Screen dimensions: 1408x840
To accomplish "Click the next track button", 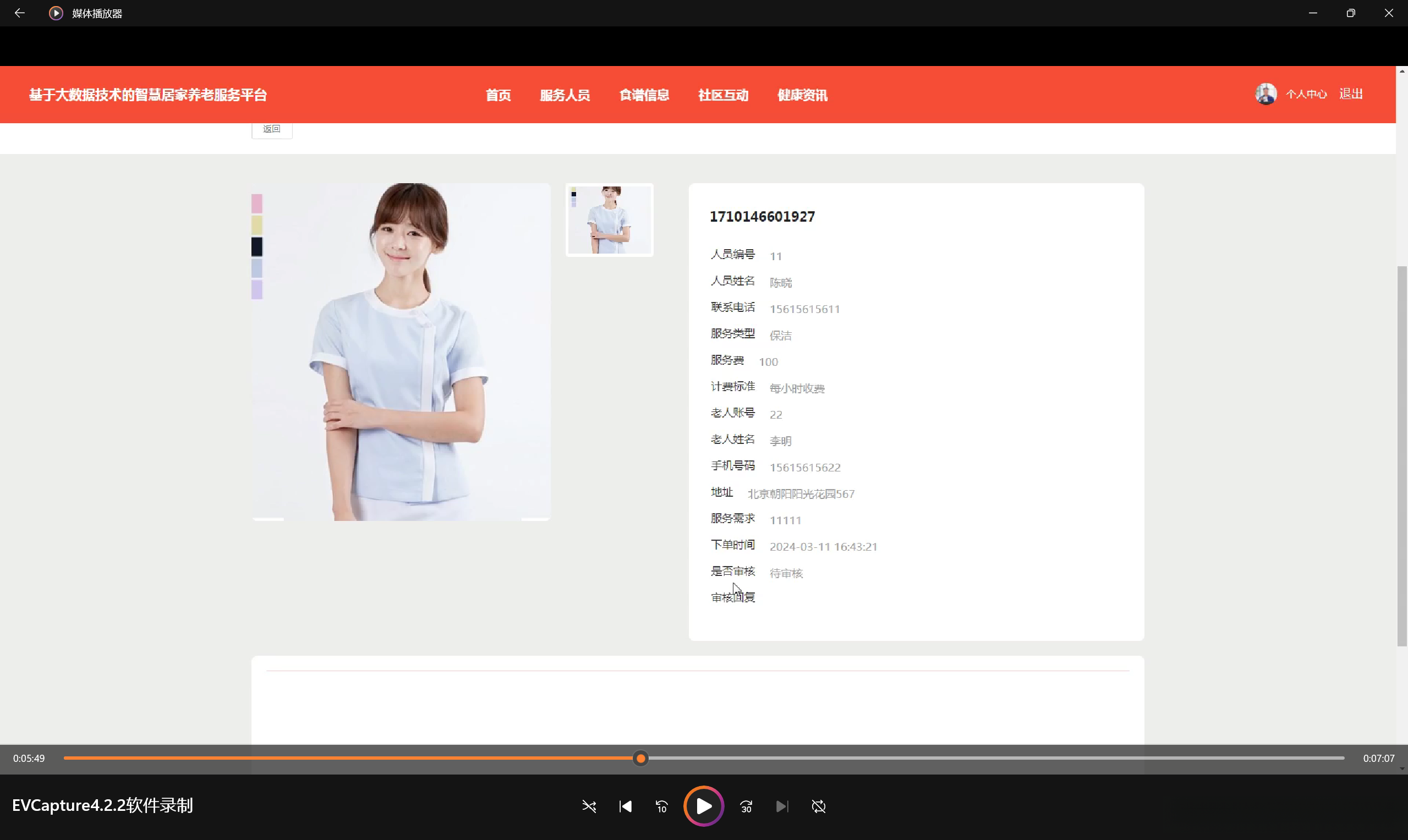I will 782,806.
